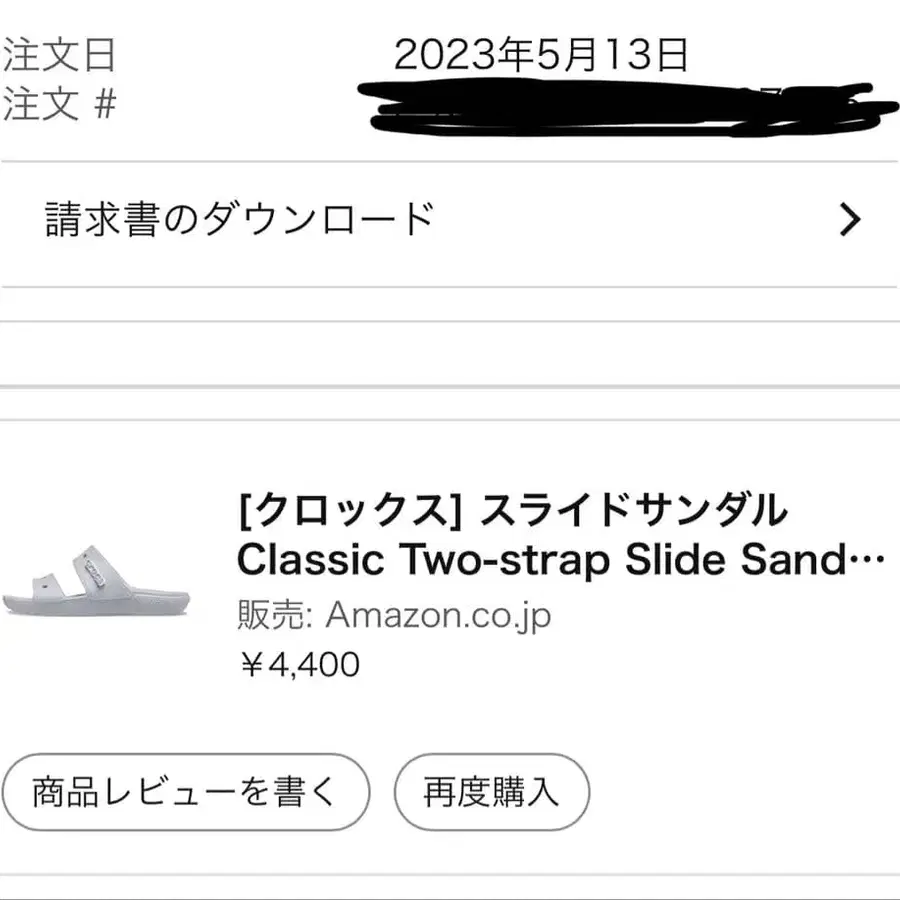Tap the Amazon.co.jp seller name
Image resolution: width=900 pixels, height=900 pixels.
pos(437,616)
